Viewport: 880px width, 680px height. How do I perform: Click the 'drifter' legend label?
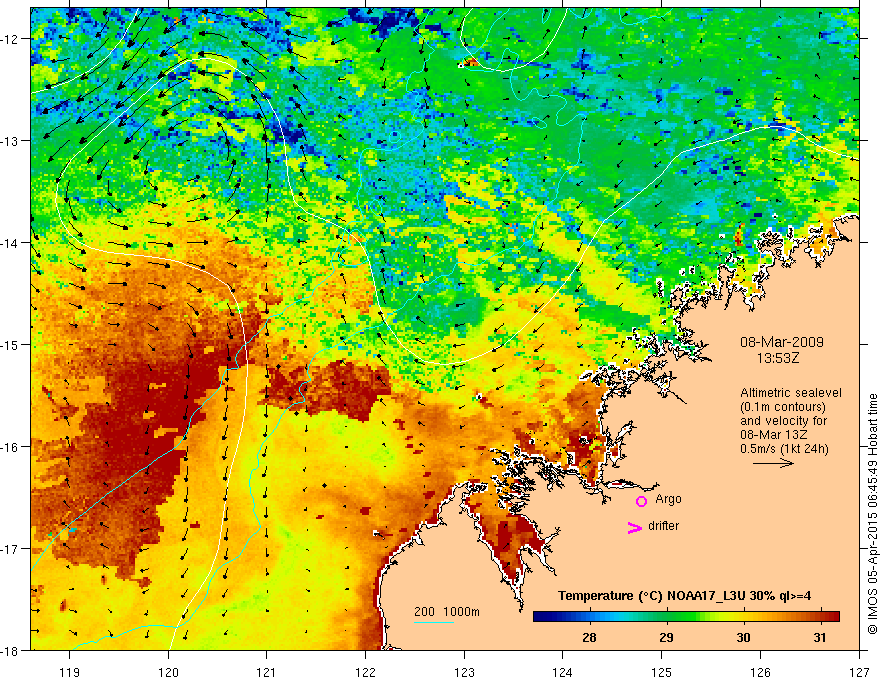coord(663,526)
